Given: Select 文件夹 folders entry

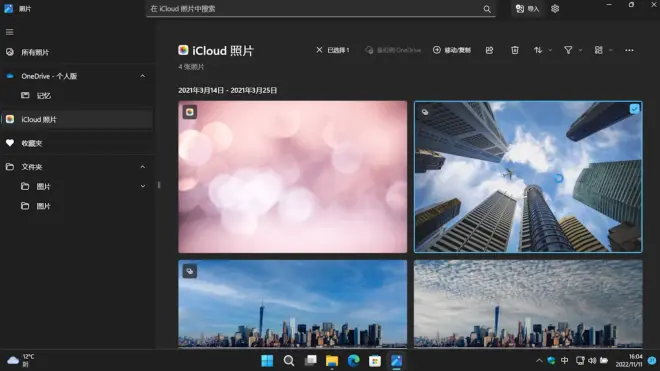Looking at the screenshot, I should 77,167.
